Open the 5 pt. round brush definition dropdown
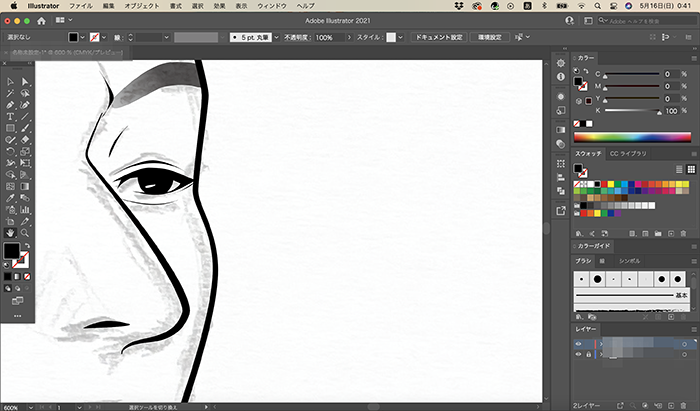This screenshot has height=411, width=700. (x=276, y=37)
